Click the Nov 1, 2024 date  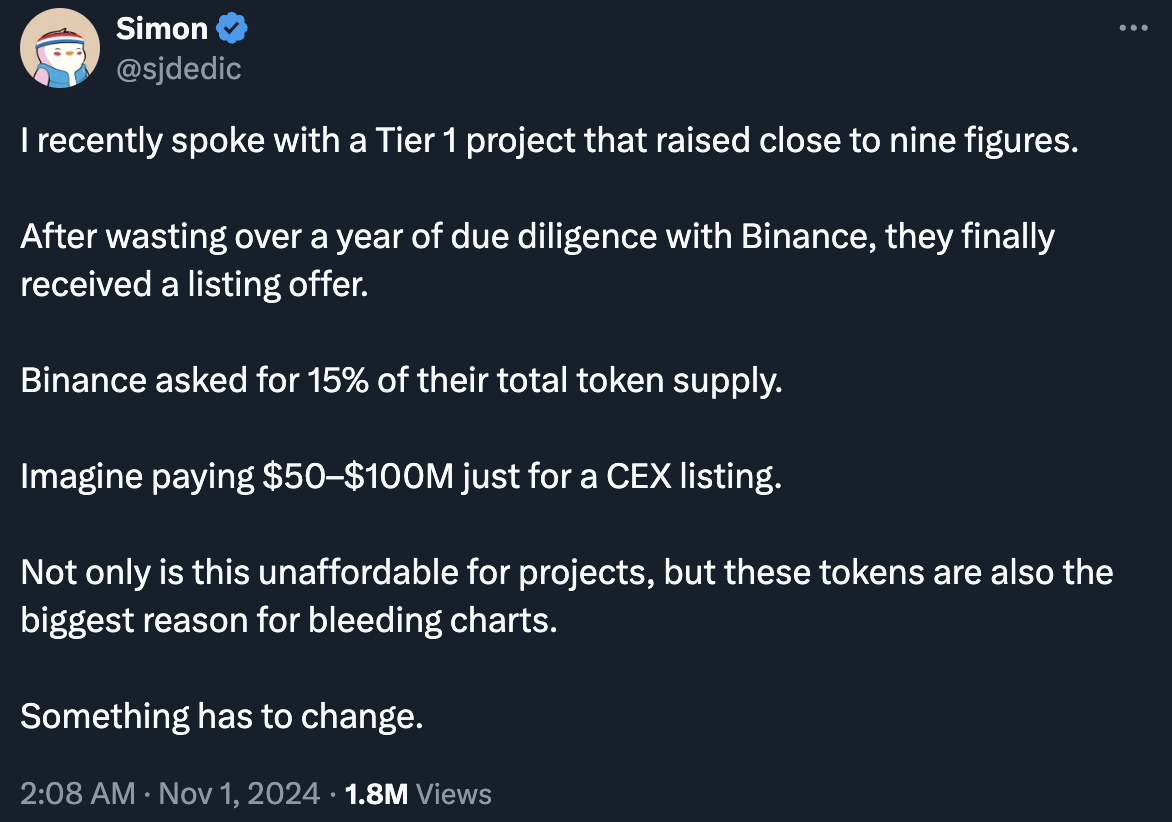point(239,794)
